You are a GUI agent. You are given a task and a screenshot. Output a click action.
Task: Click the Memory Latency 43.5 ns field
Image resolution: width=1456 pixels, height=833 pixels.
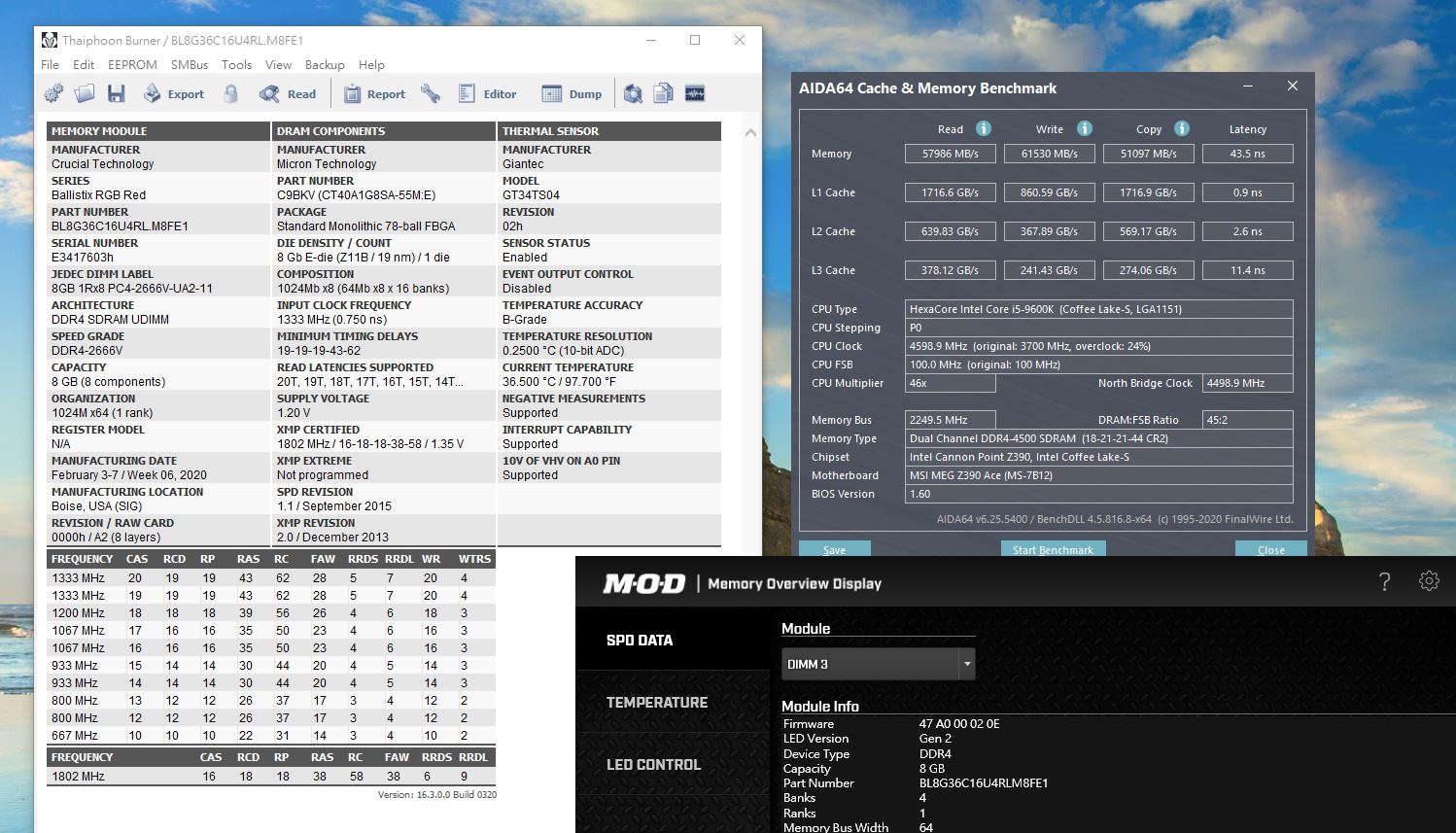(x=1248, y=154)
